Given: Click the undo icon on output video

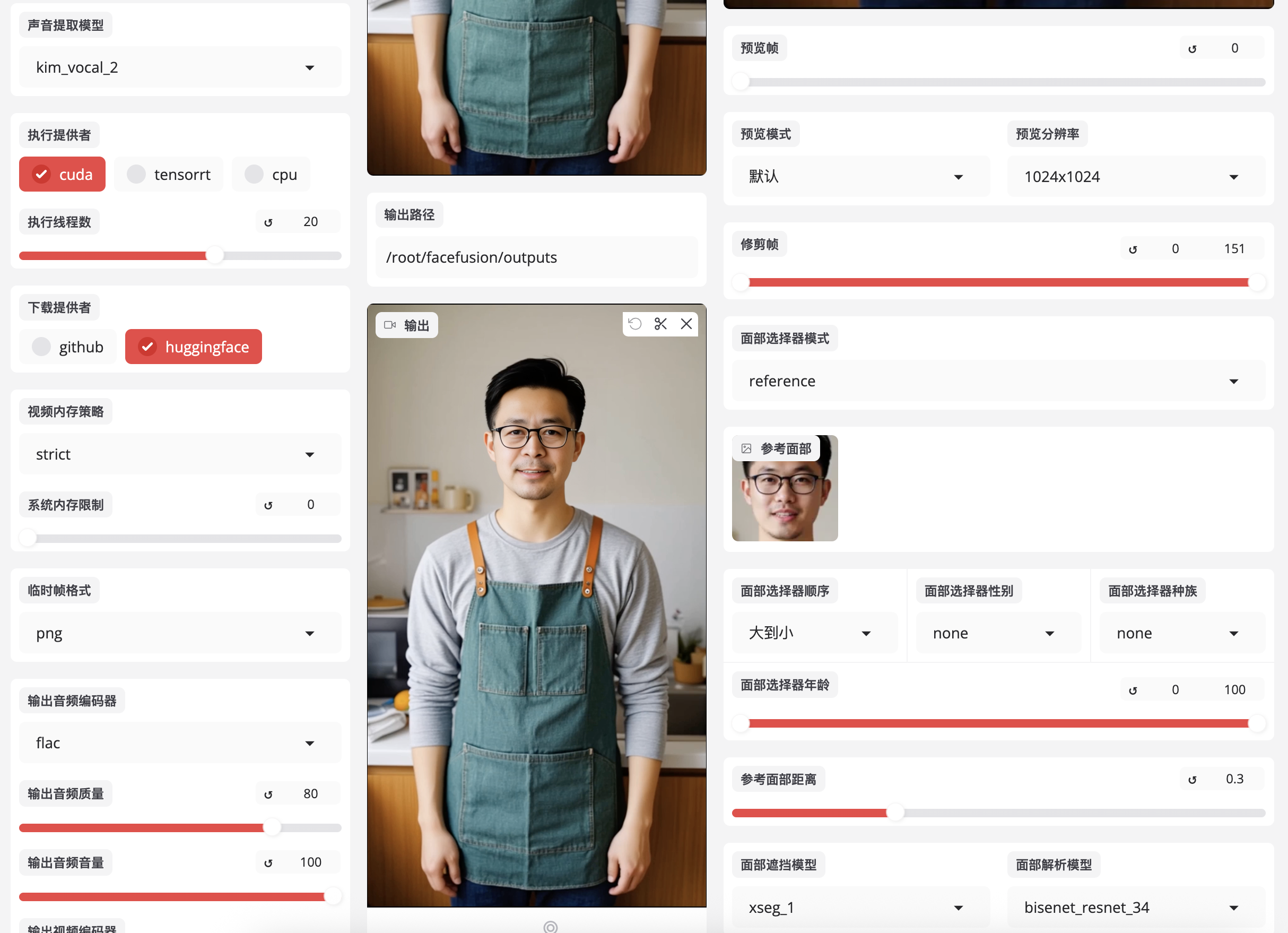Looking at the screenshot, I should tap(635, 324).
